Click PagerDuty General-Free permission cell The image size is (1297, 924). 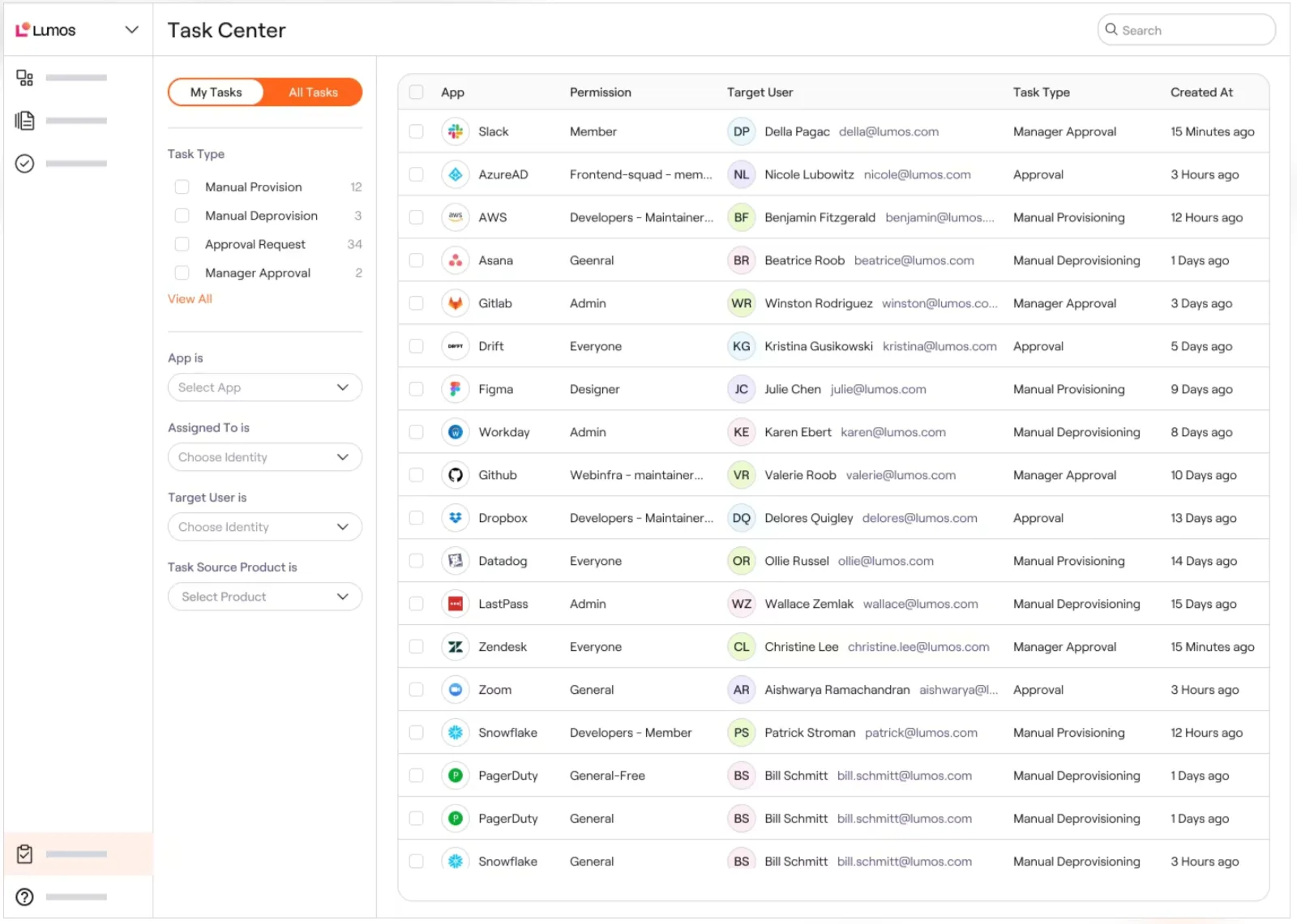pos(607,776)
